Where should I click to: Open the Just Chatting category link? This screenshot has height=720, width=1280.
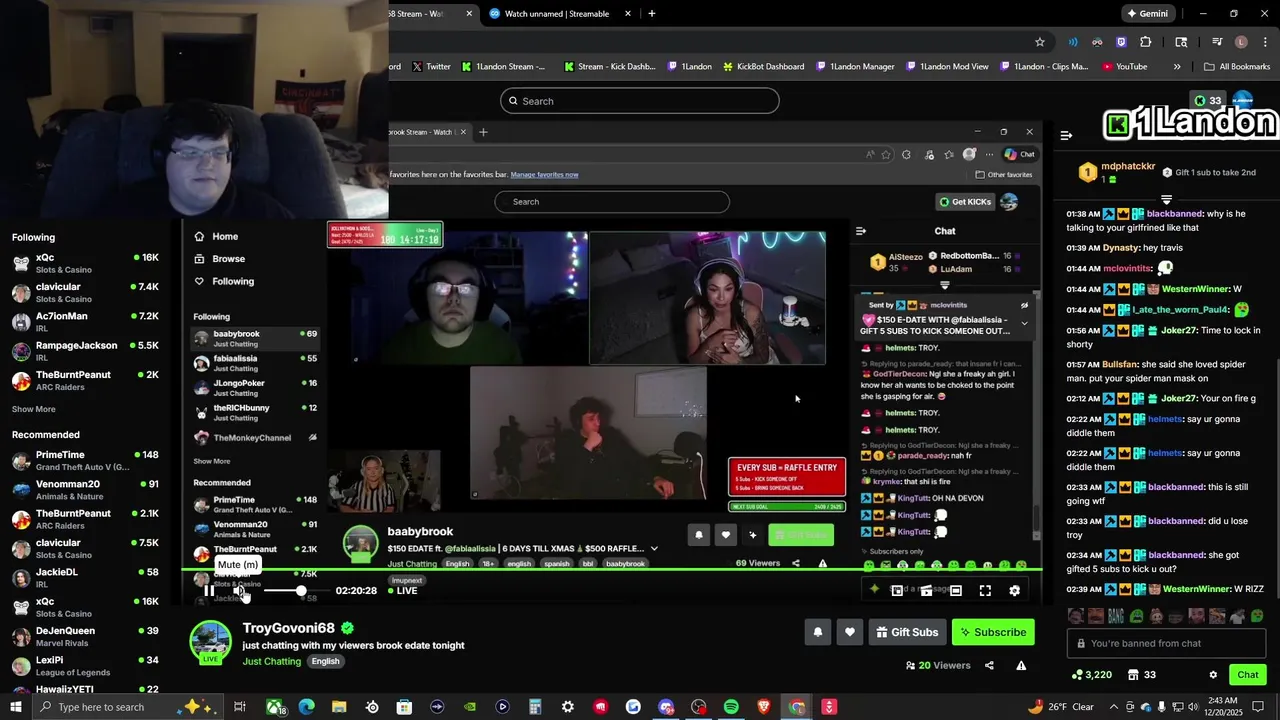271,661
